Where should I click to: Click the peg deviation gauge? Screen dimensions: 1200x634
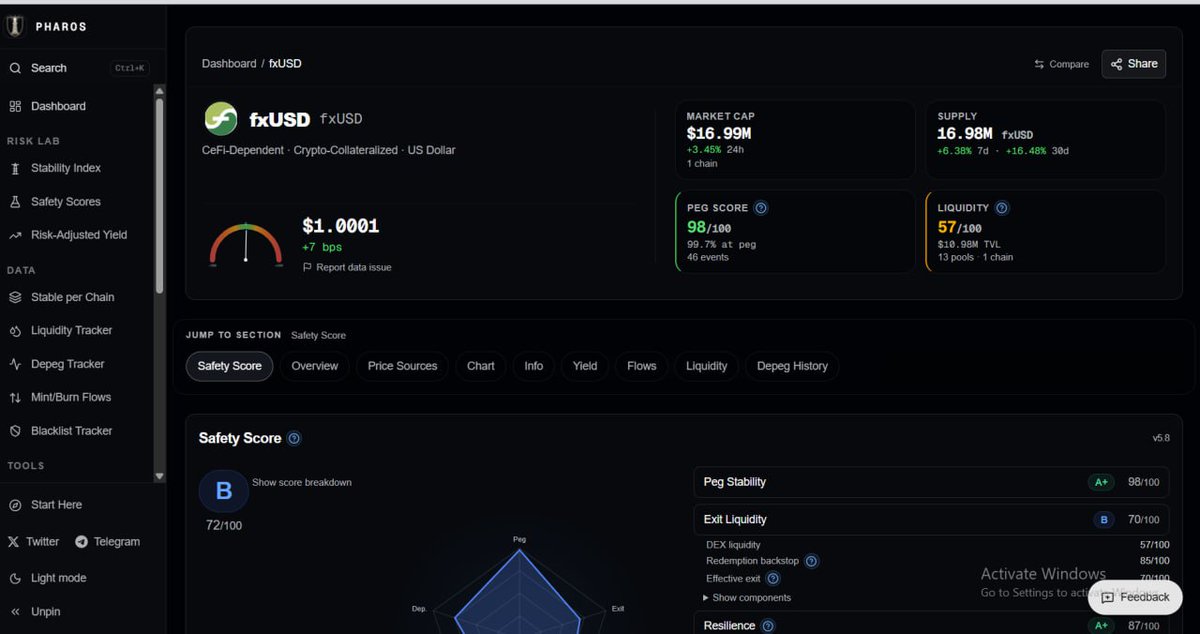246,246
